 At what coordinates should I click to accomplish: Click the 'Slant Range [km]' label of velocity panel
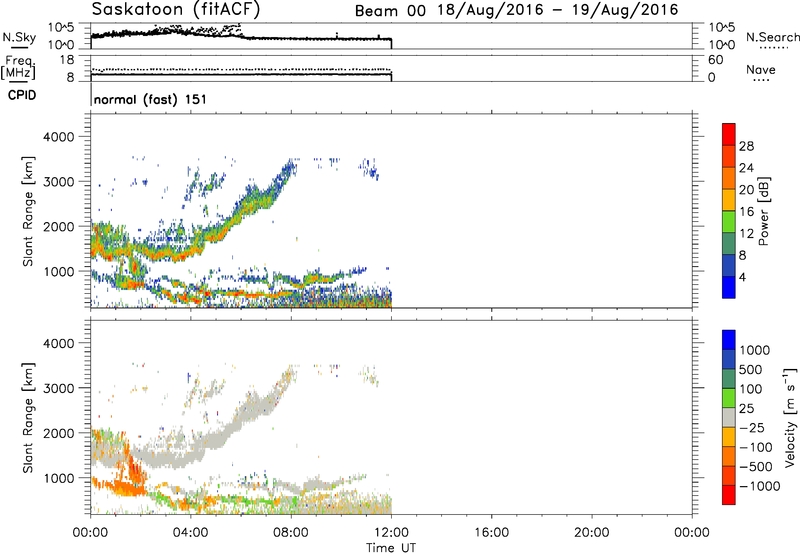point(28,417)
